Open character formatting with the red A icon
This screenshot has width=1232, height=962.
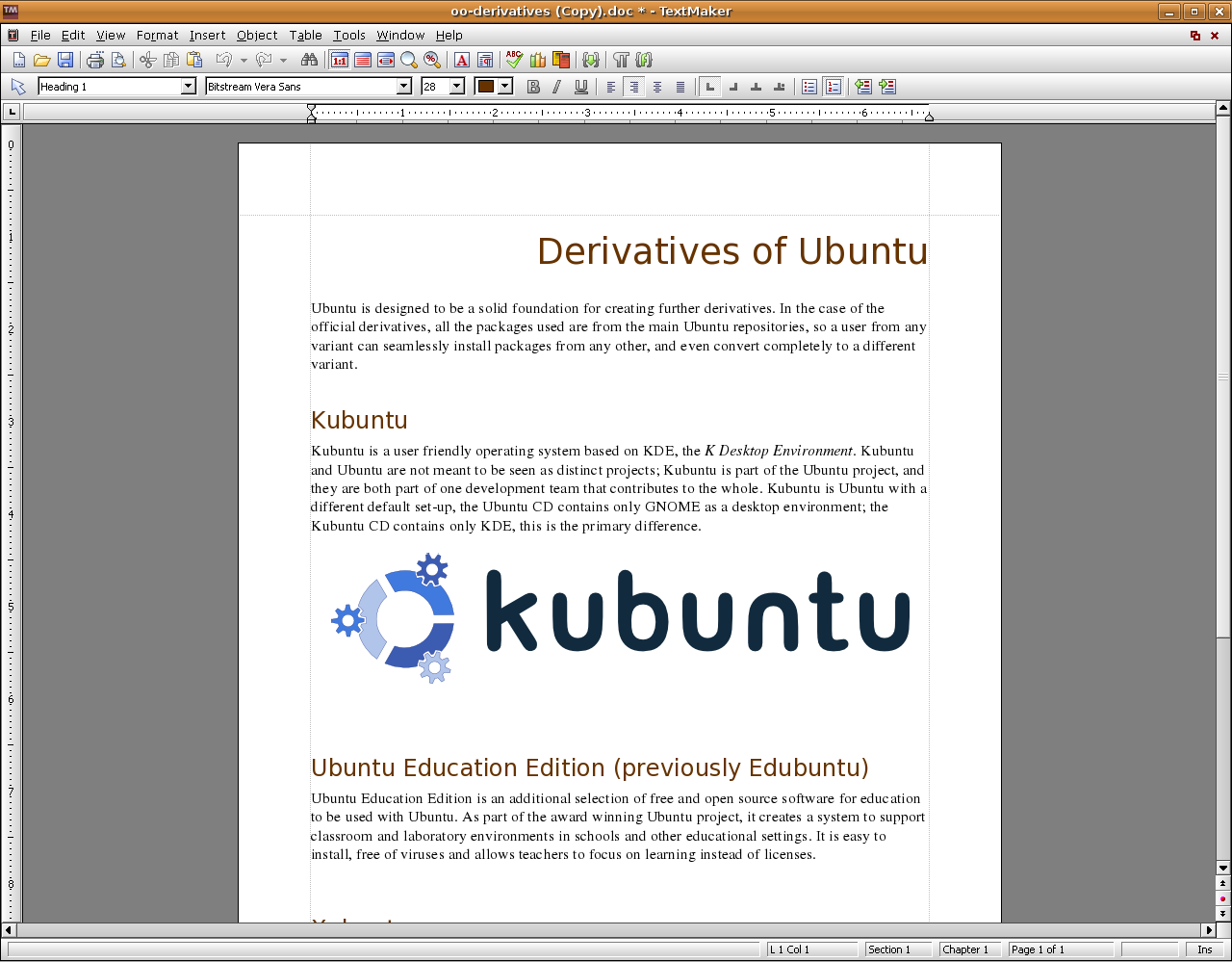tap(462, 60)
